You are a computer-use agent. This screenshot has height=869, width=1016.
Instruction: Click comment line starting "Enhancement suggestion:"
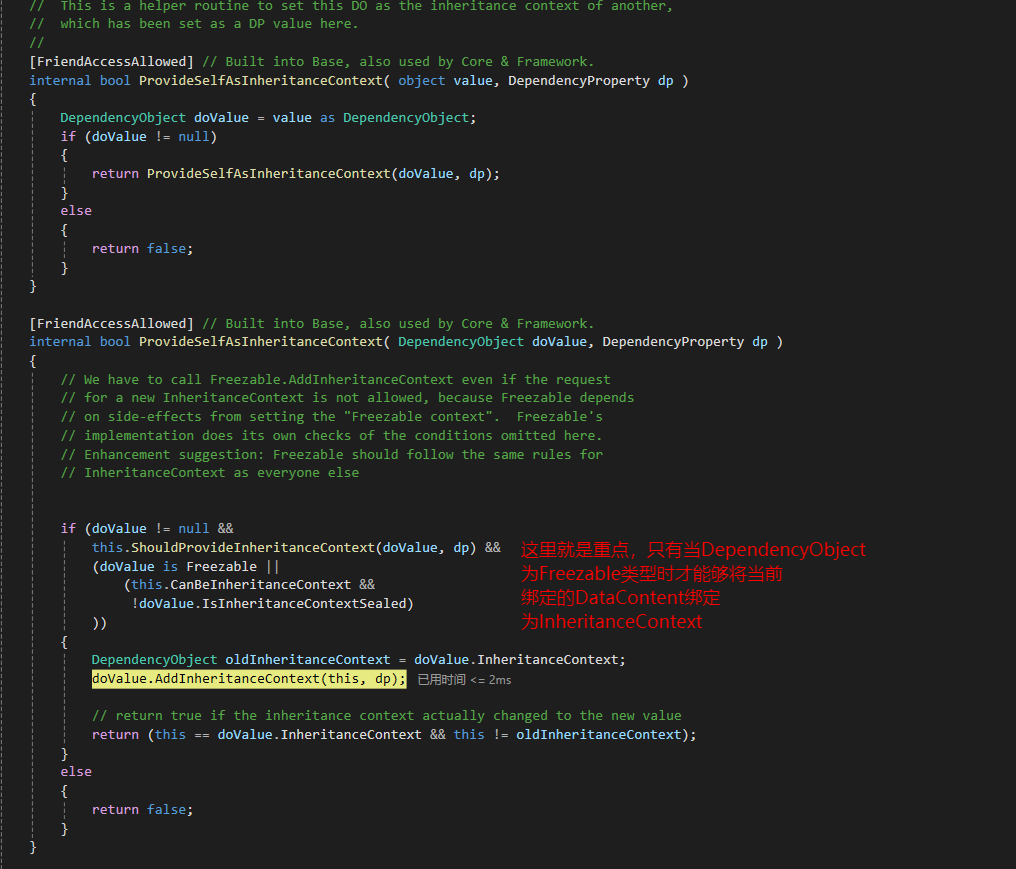(332, 454)
